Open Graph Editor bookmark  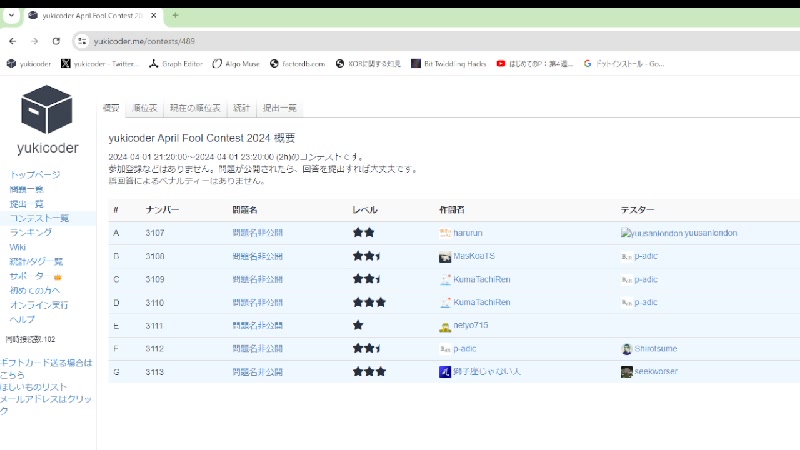pos(176,64)
